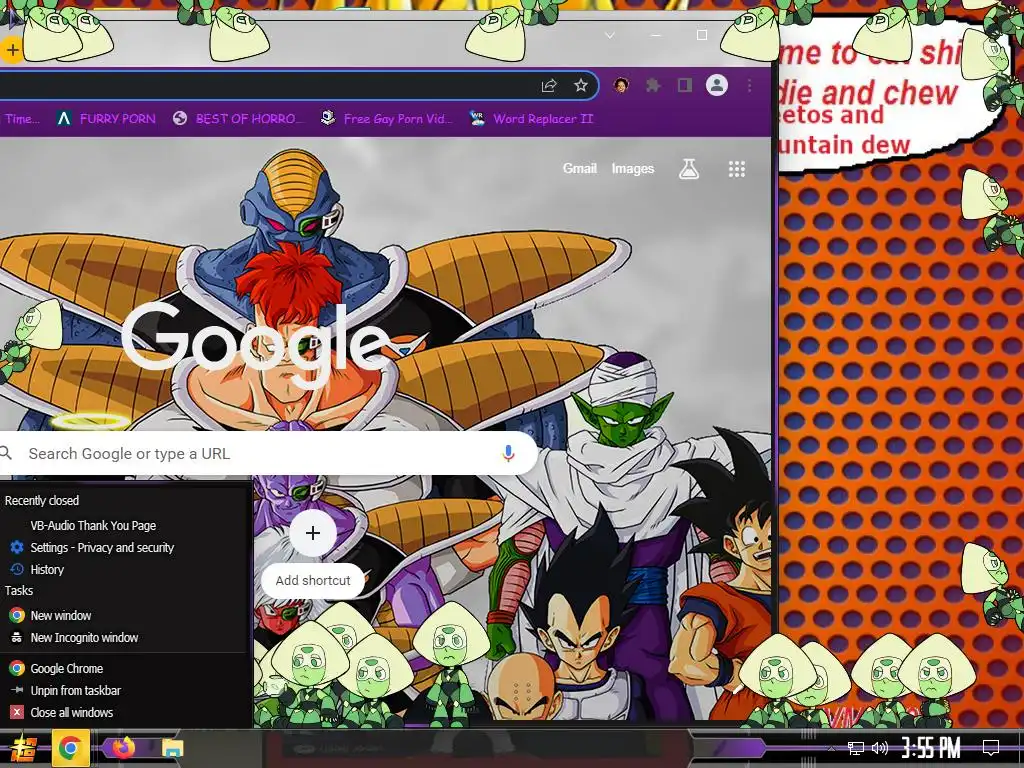1024x768 pixels.
Task: Bookmark this page with the star icon
Action: (581, 86)
